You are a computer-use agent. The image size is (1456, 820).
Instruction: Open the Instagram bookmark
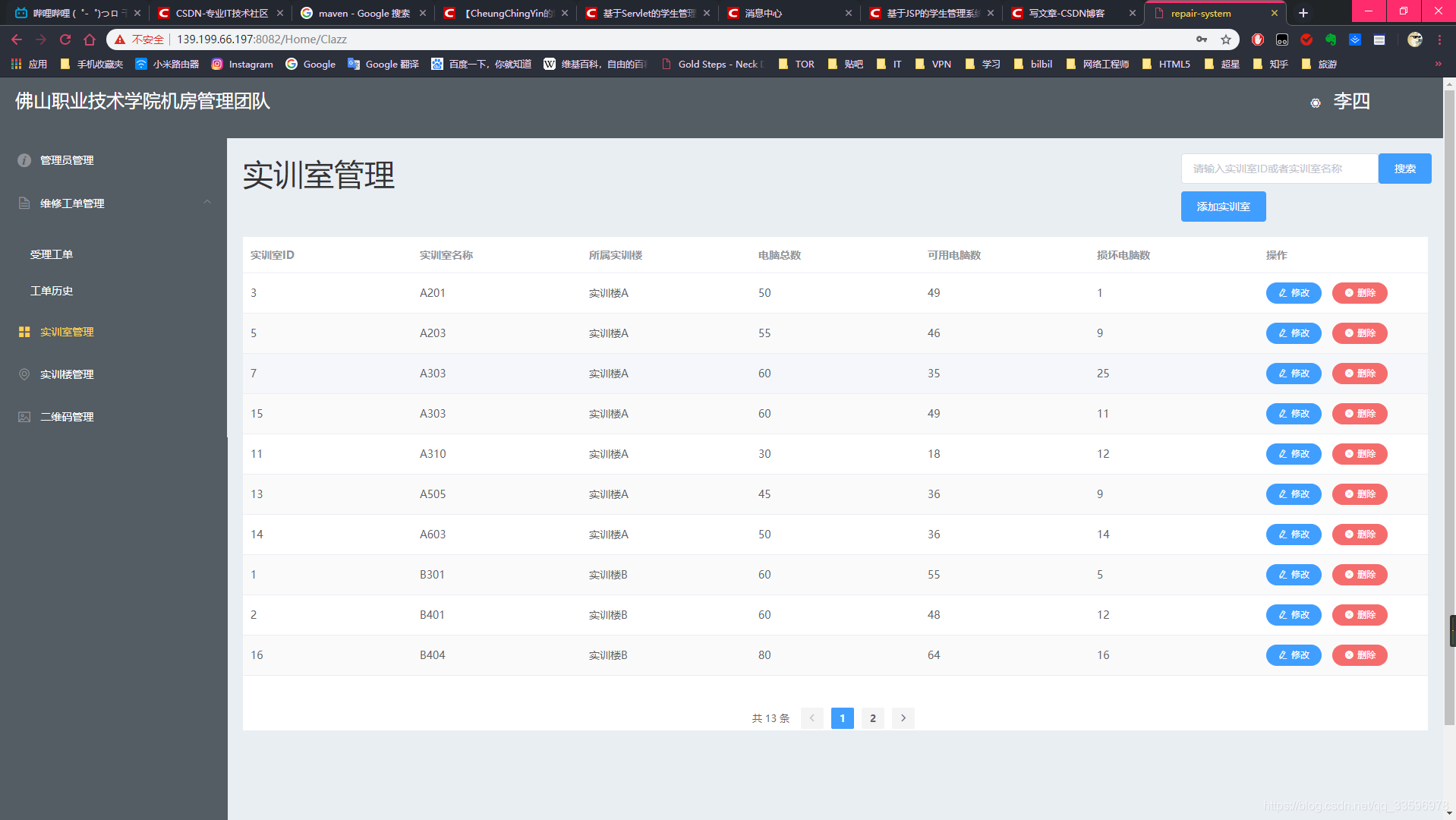pos(242,64)
